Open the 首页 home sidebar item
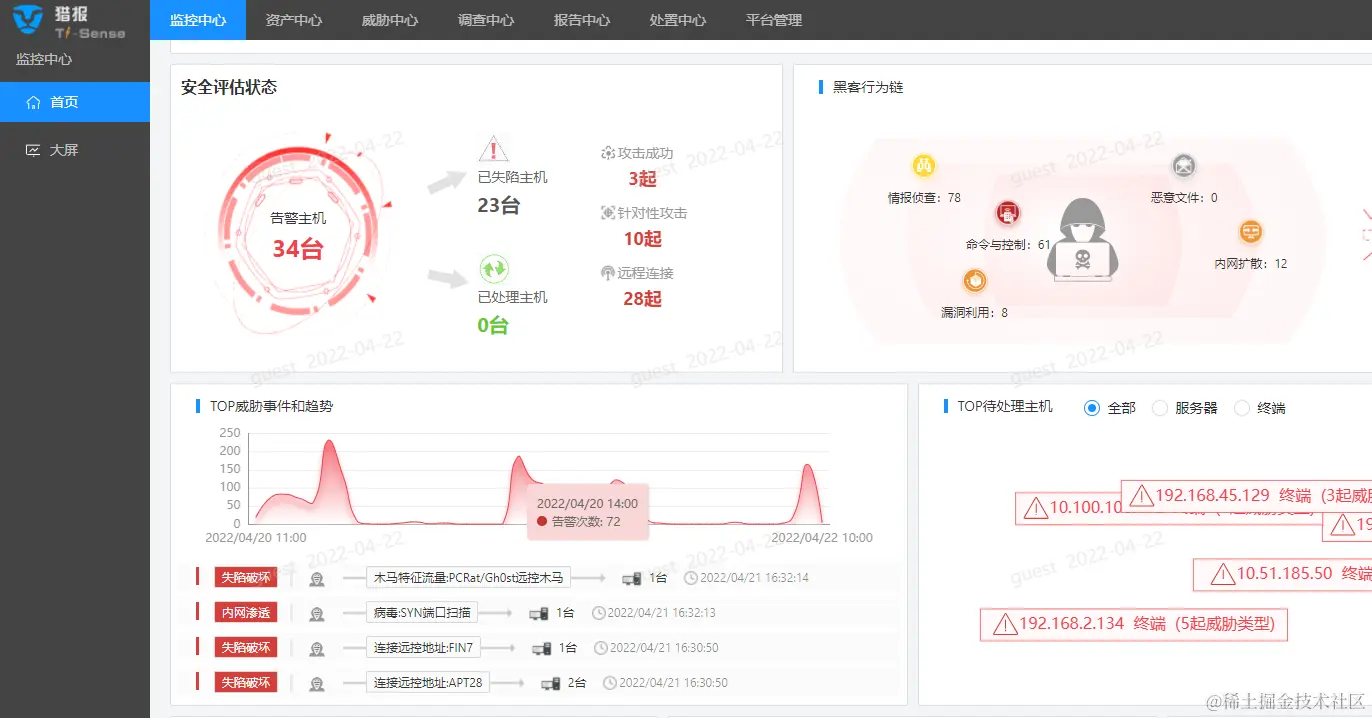The width and height of the screenshot is (1372, 718). [75, 102]
